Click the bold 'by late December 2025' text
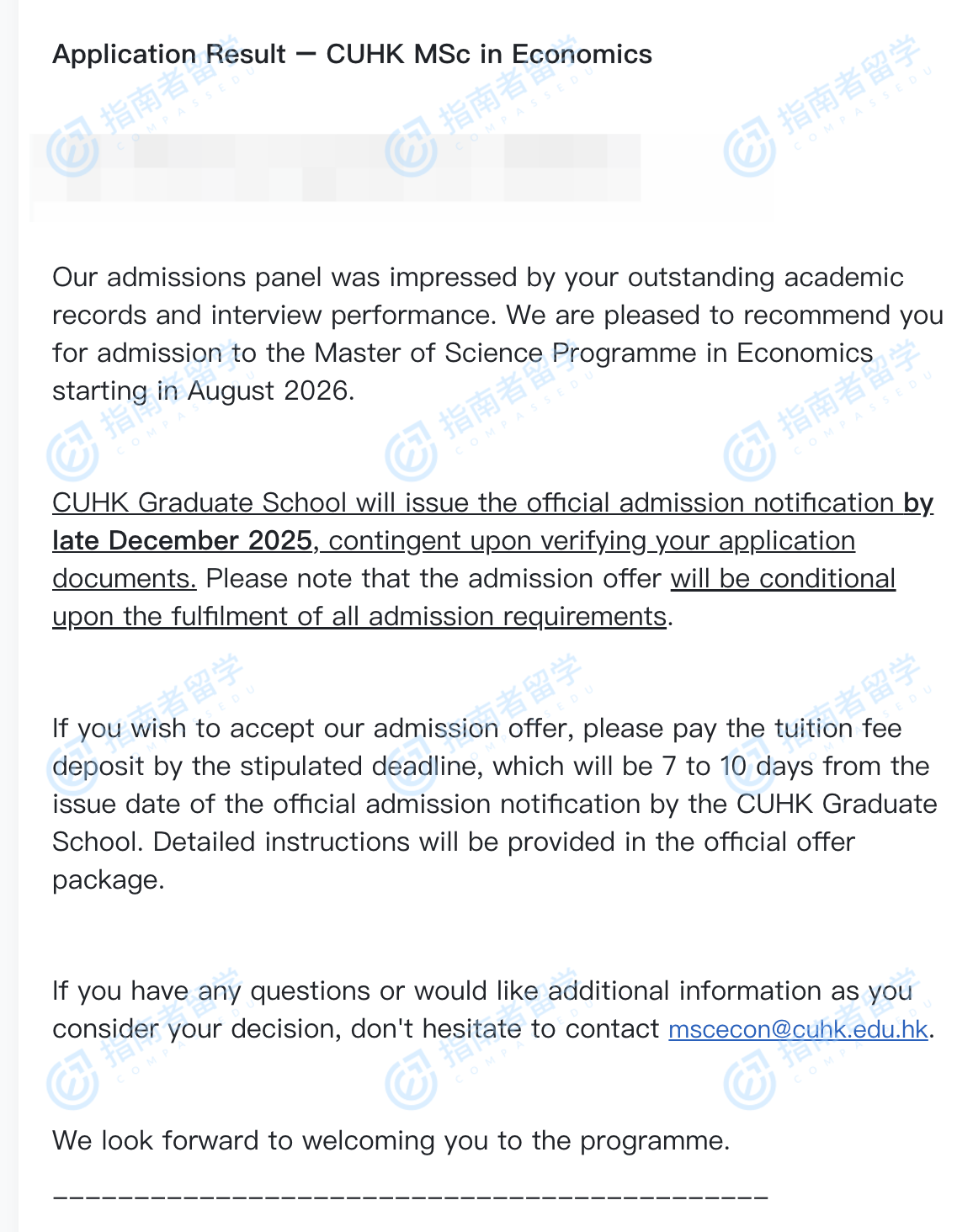Viewport: 973px width, 1232px height. pyautogui.click(x=182, y=540)
